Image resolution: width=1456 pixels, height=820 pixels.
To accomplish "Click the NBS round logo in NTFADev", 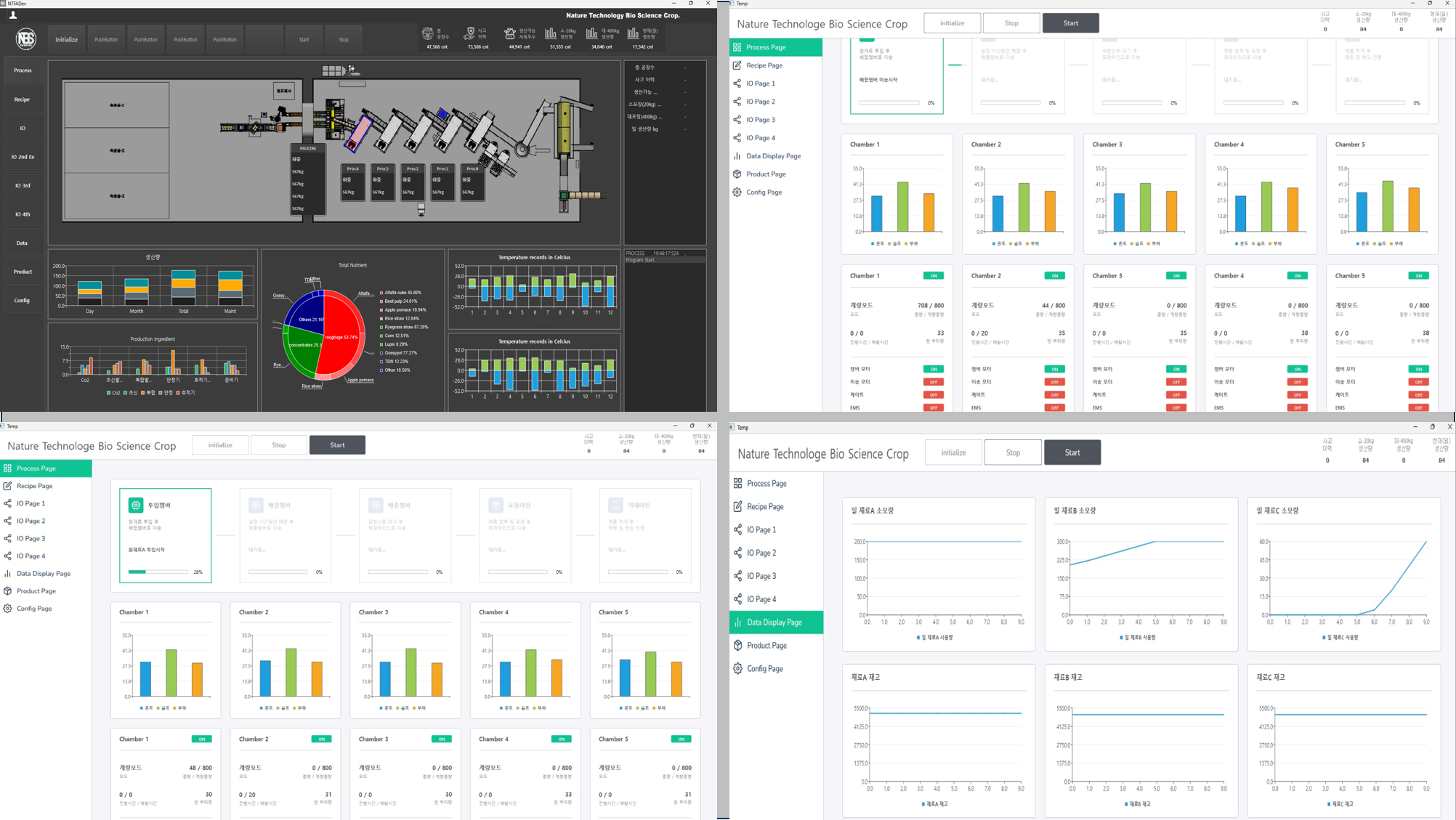I will click(26, 38).
